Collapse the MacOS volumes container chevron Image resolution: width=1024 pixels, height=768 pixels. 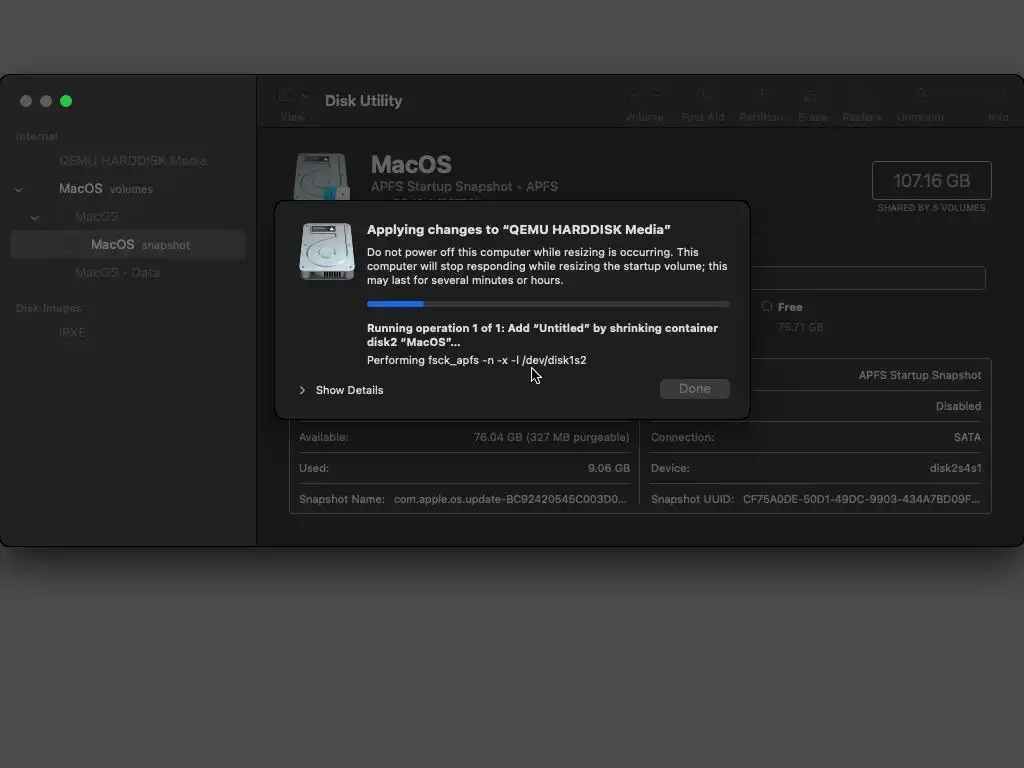(19, 189)
